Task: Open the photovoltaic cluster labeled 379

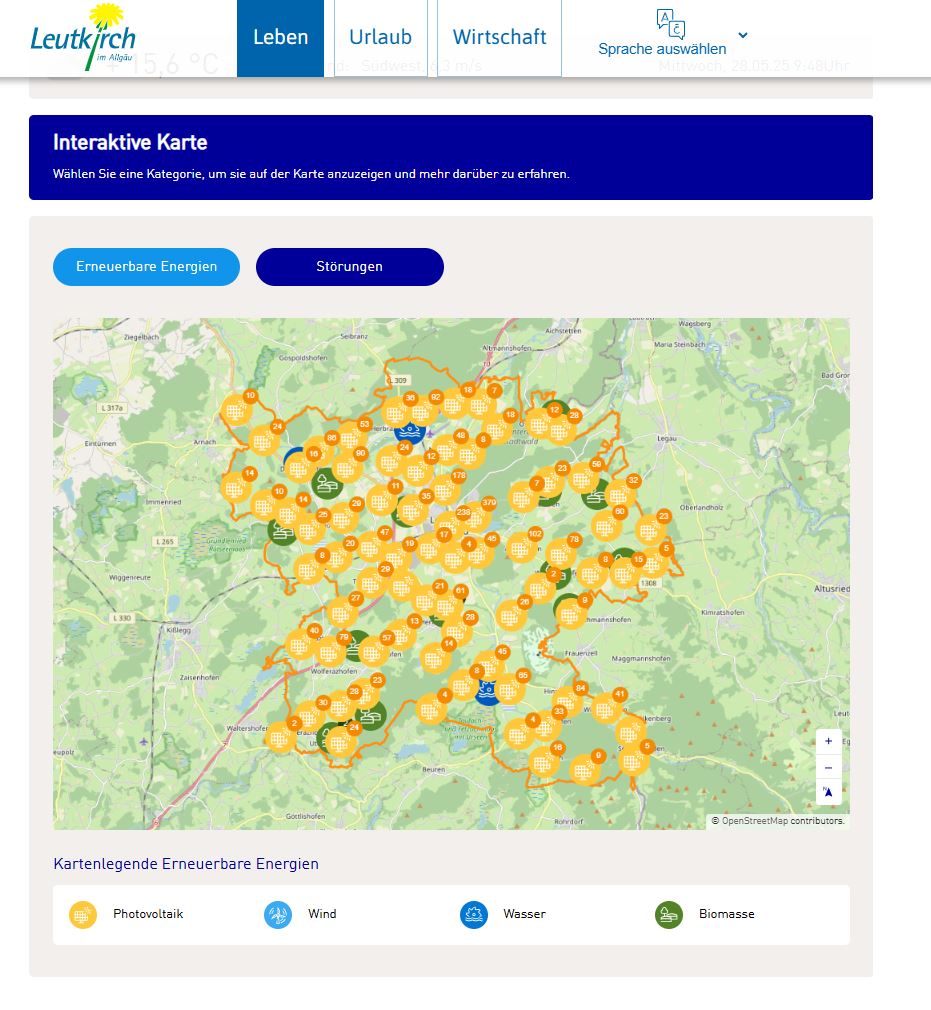Action: click(475, 516)
